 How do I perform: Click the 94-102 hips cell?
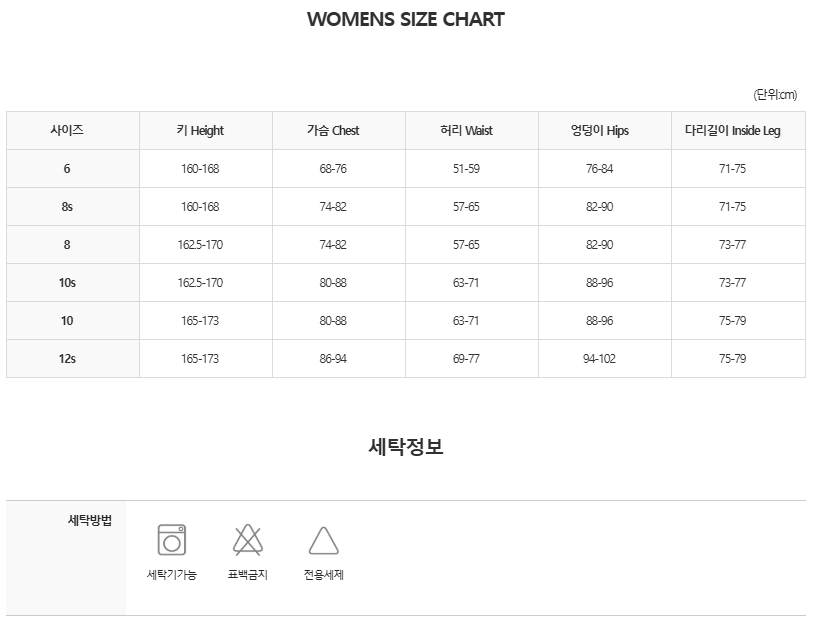point(599,359)
